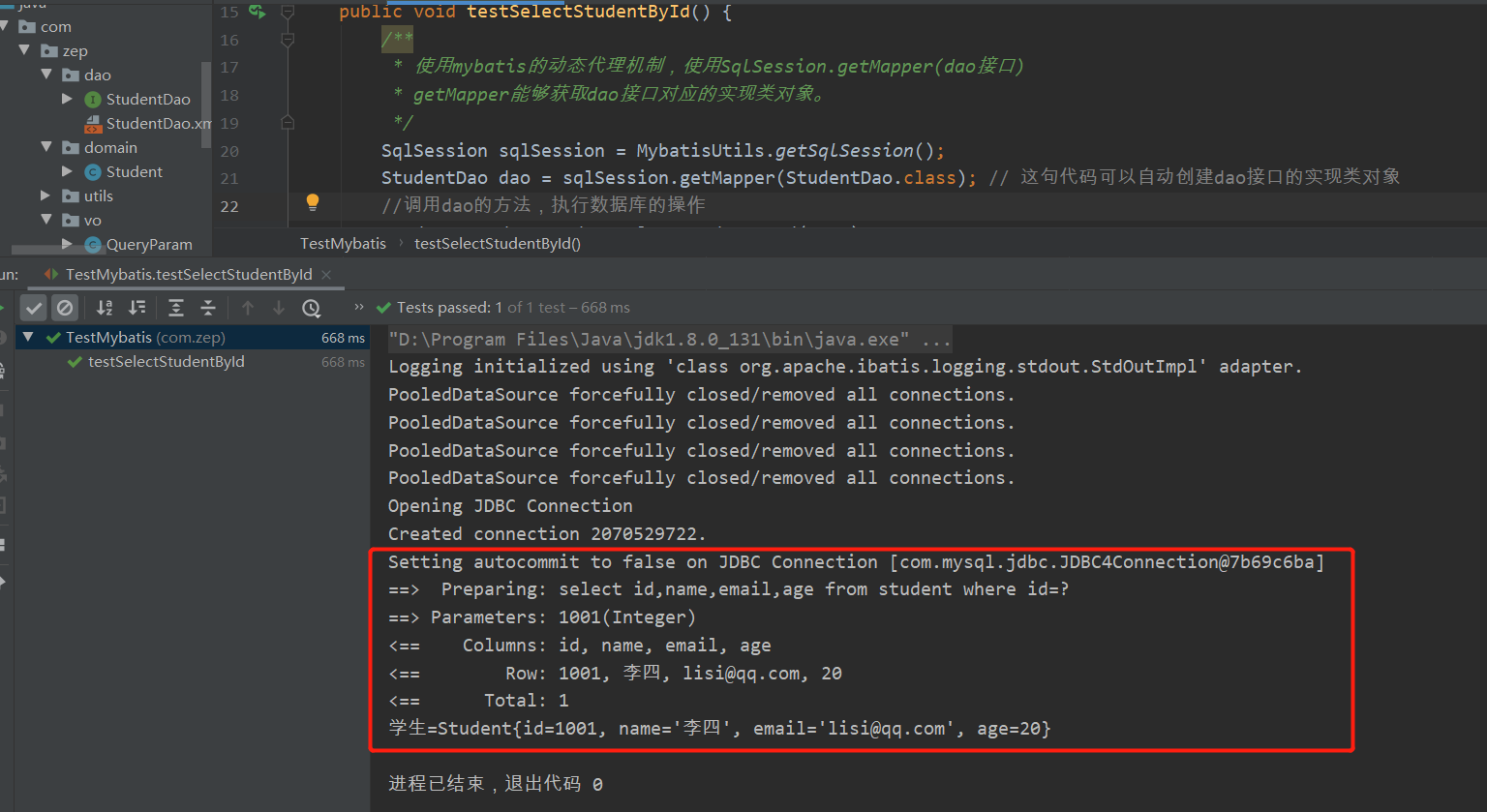Collapse the domain package folder
Viewport: 1487px width, 812px height.
[x=46, y=147]
